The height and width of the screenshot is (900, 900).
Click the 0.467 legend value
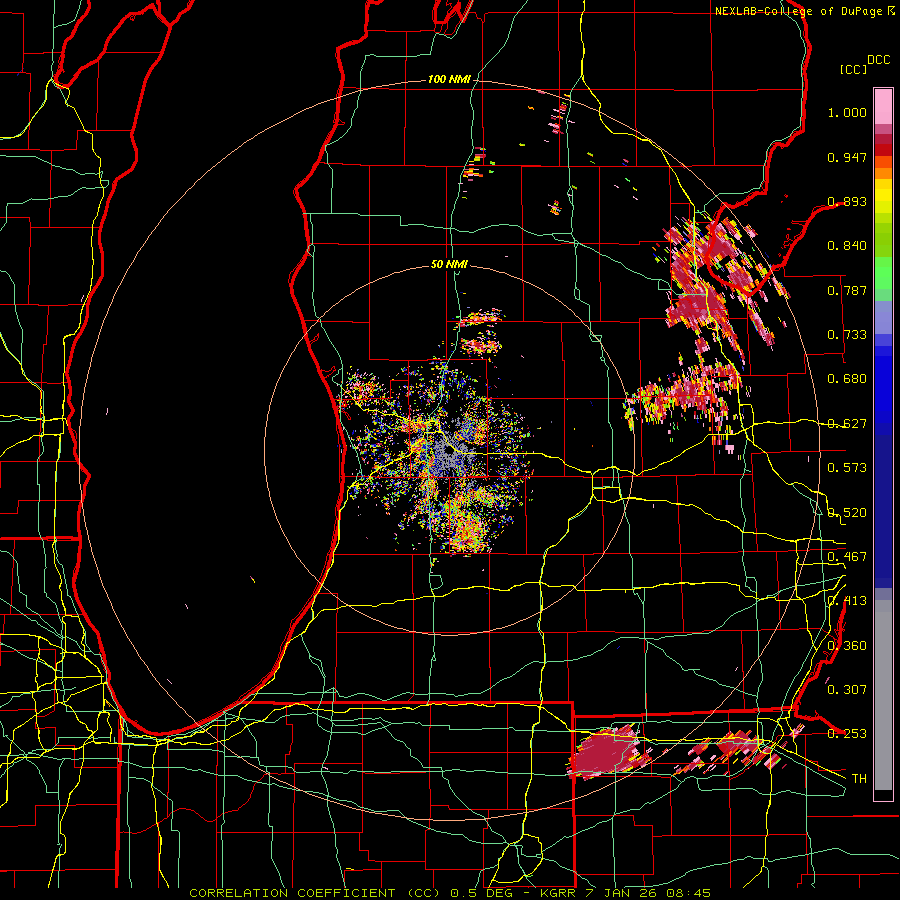[847, 557]
